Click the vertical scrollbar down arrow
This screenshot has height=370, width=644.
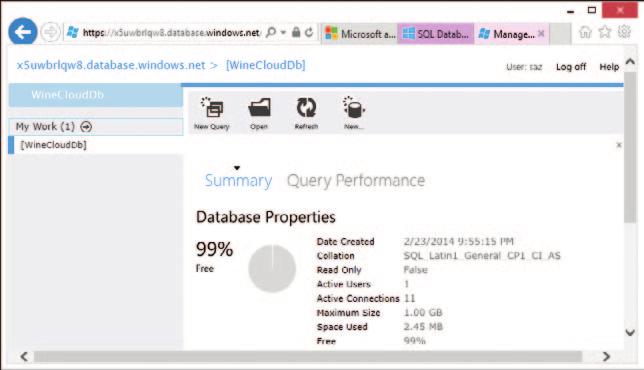(x=630, y=332)
